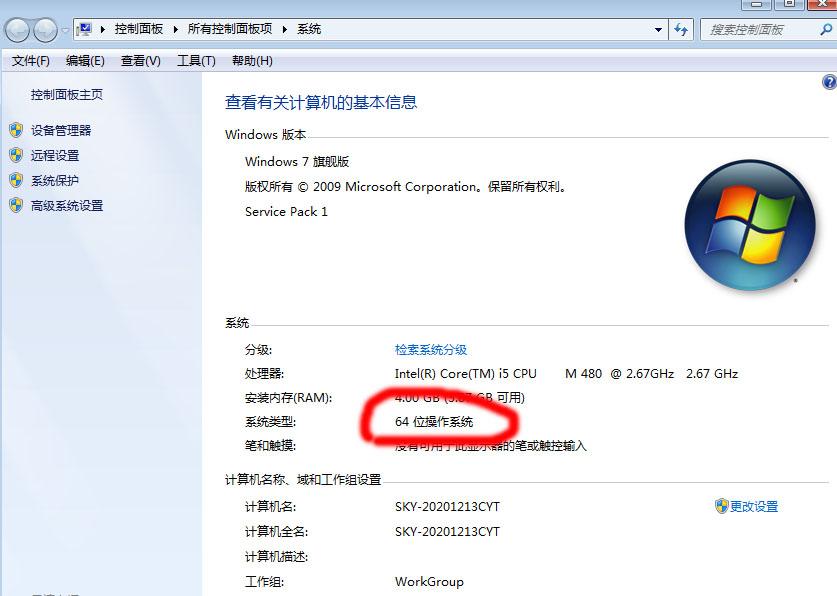Click the control panel icon in the address bar
Screen dimensions: 837x596
point(85,28)
